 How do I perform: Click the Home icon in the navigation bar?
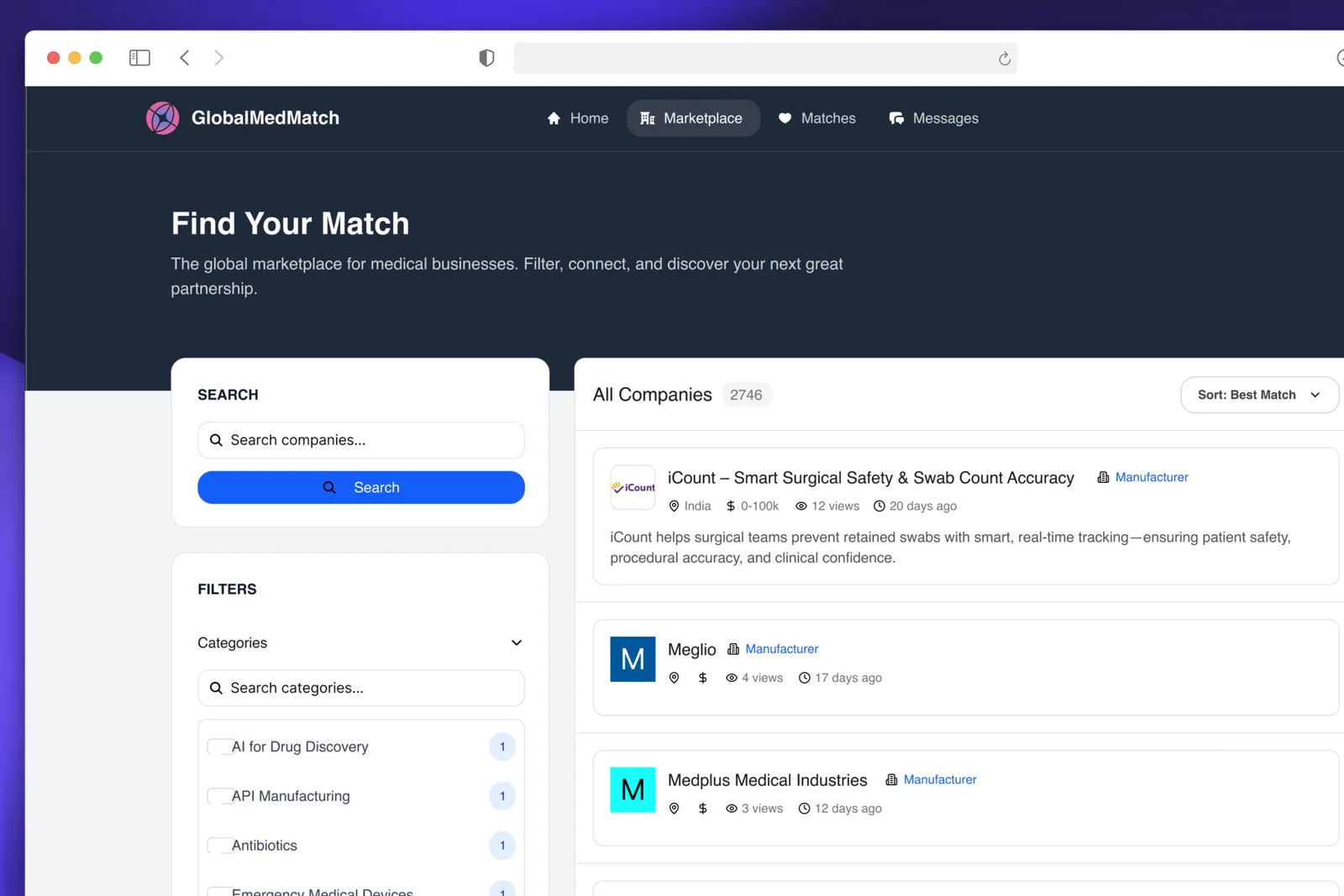tap(554, 118)
